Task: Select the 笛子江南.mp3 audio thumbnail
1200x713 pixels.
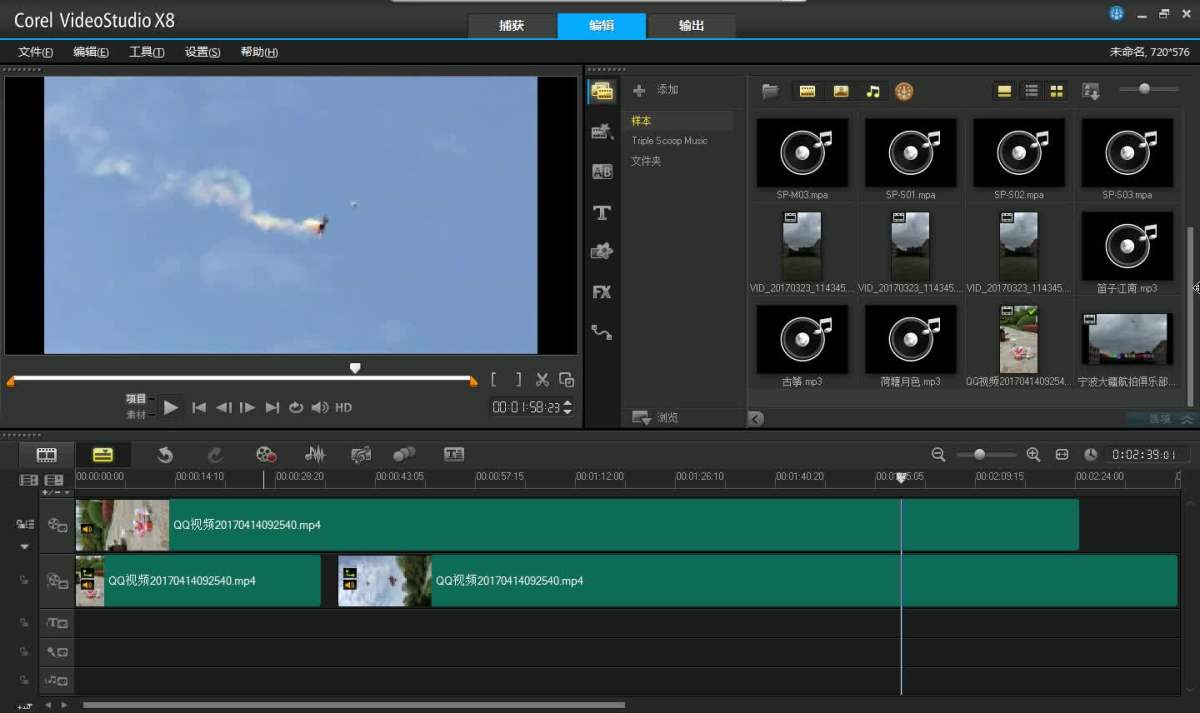Action: pos(1126,246)
